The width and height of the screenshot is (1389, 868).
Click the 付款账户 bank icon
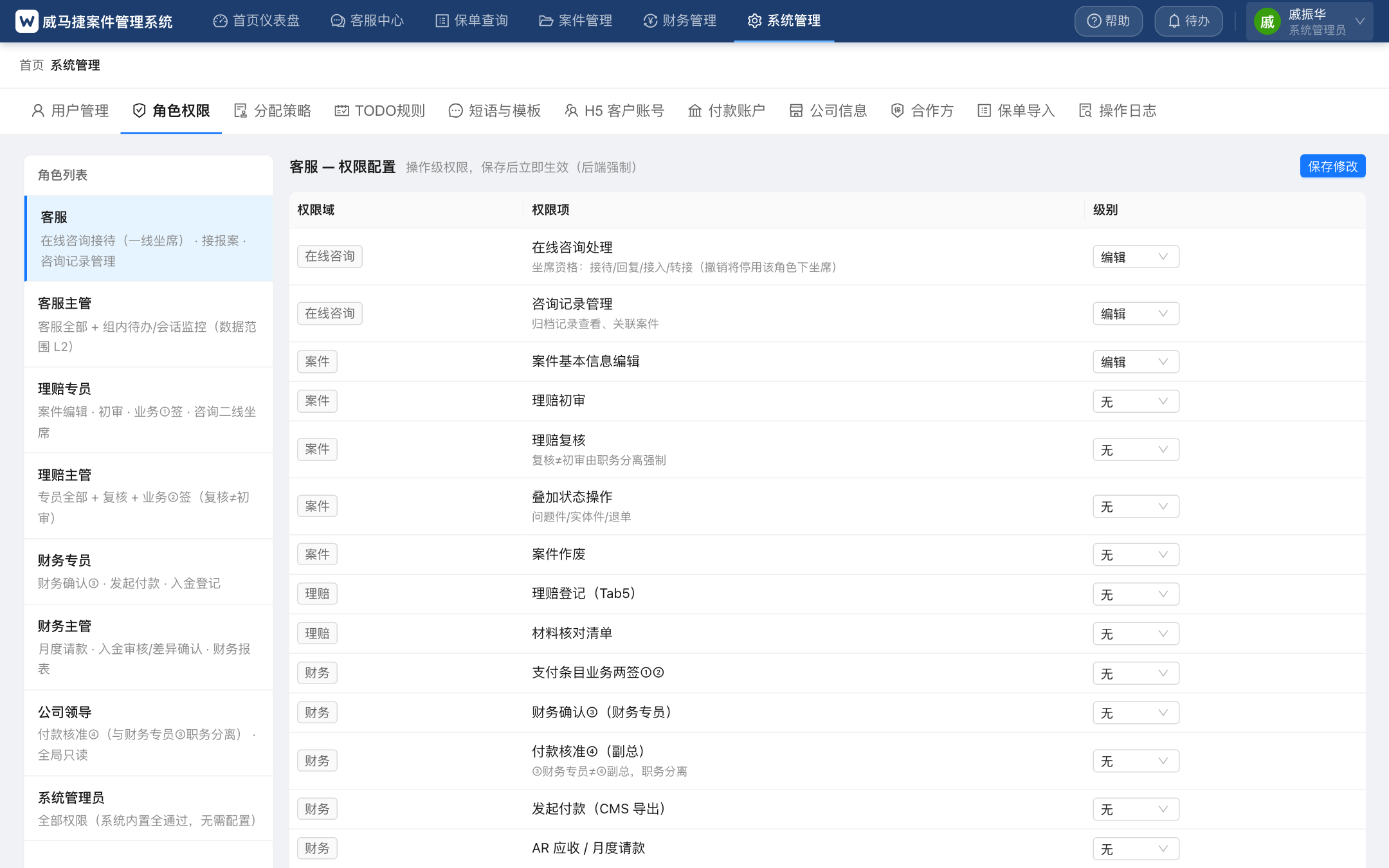(695, 111)
